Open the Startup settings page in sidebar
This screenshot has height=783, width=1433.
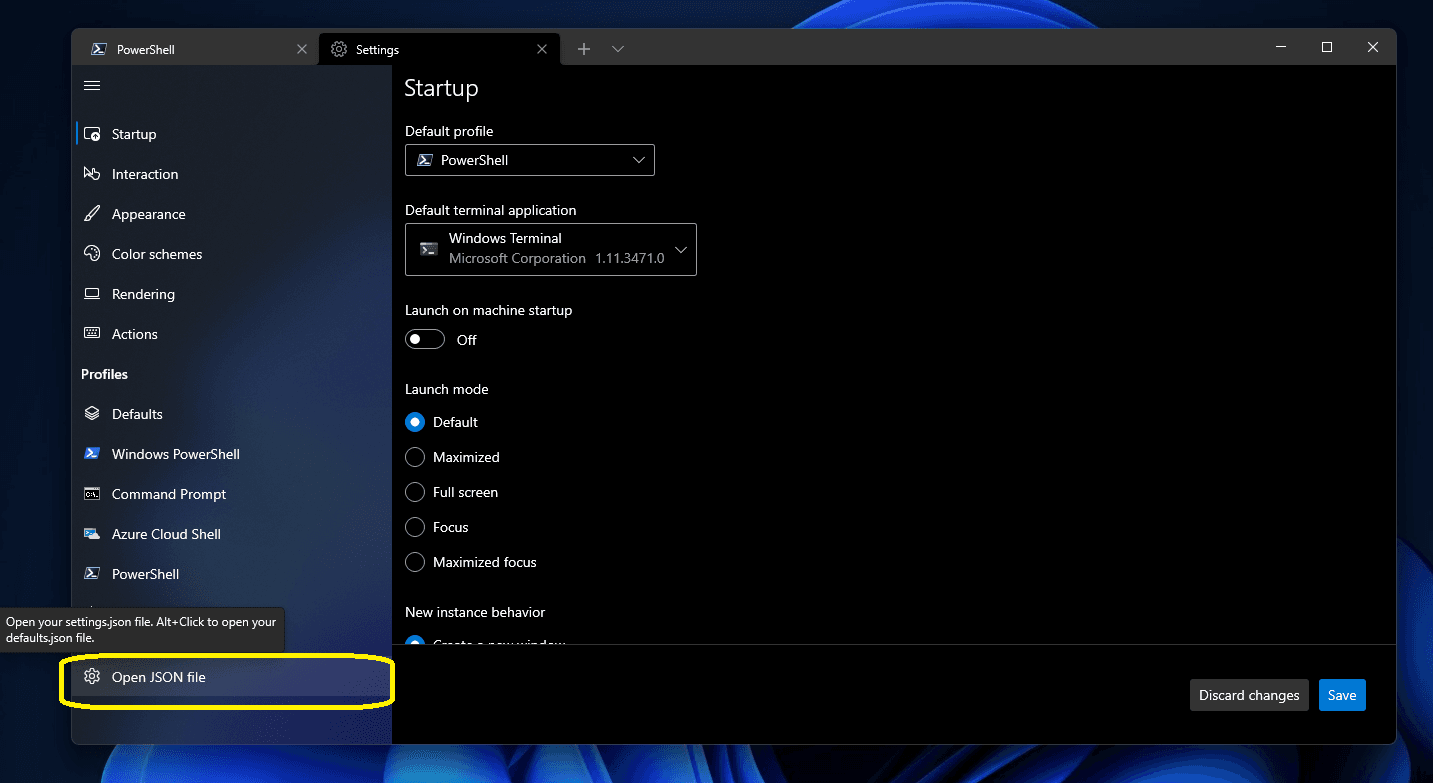[233, 134]
